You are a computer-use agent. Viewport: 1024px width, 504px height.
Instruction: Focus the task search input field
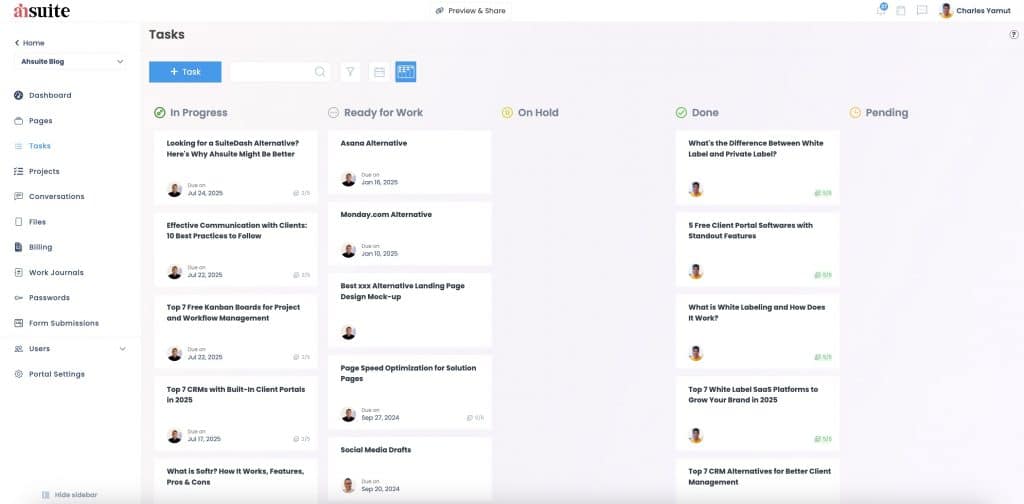(x=272, y=72)
